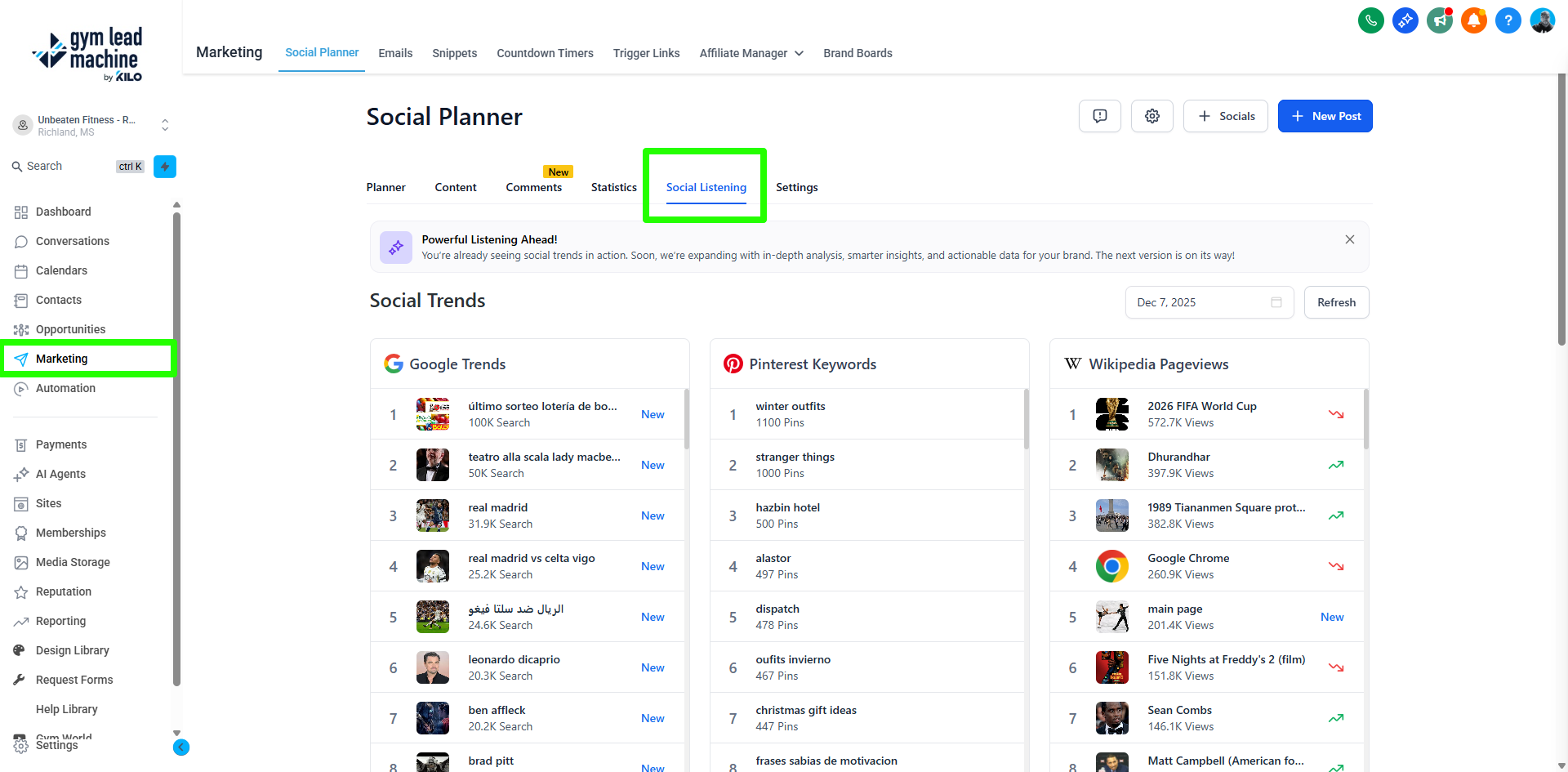This screenshot has height=772, width=1568.
Task: Click the main page vertical scrollbar
Action: (1562, 210)
